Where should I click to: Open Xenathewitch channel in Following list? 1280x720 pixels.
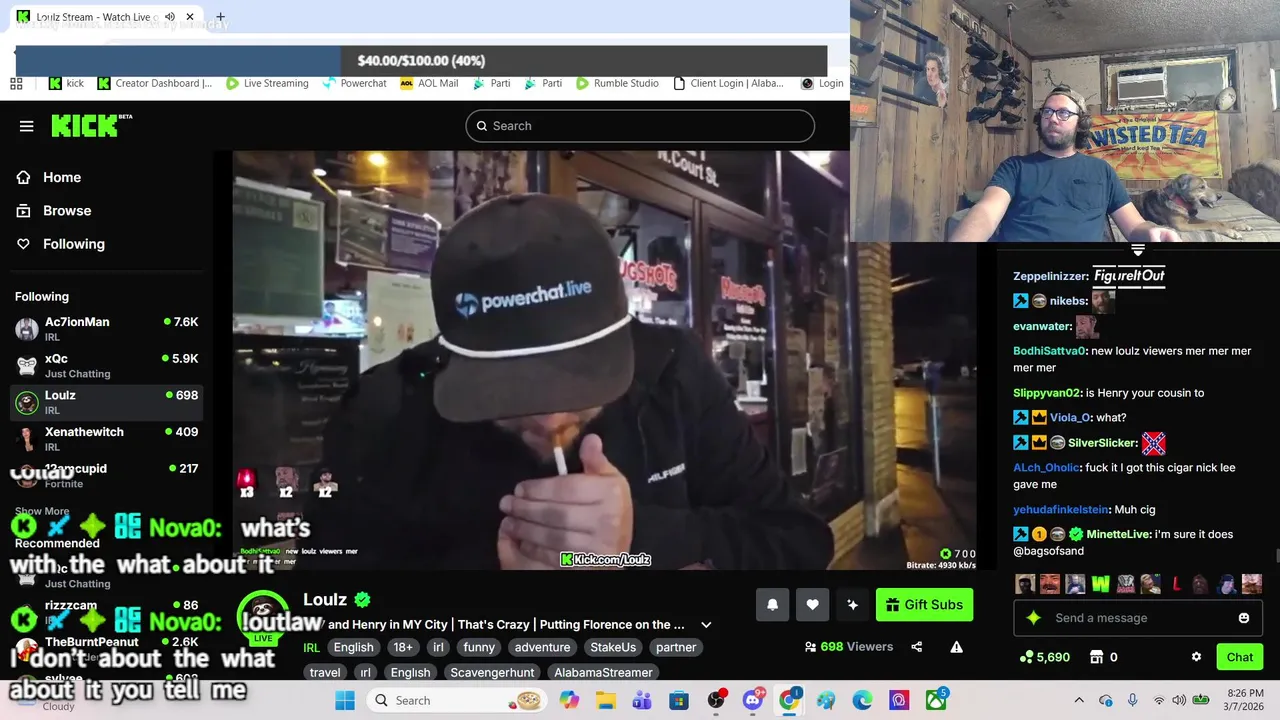[106, 438]
